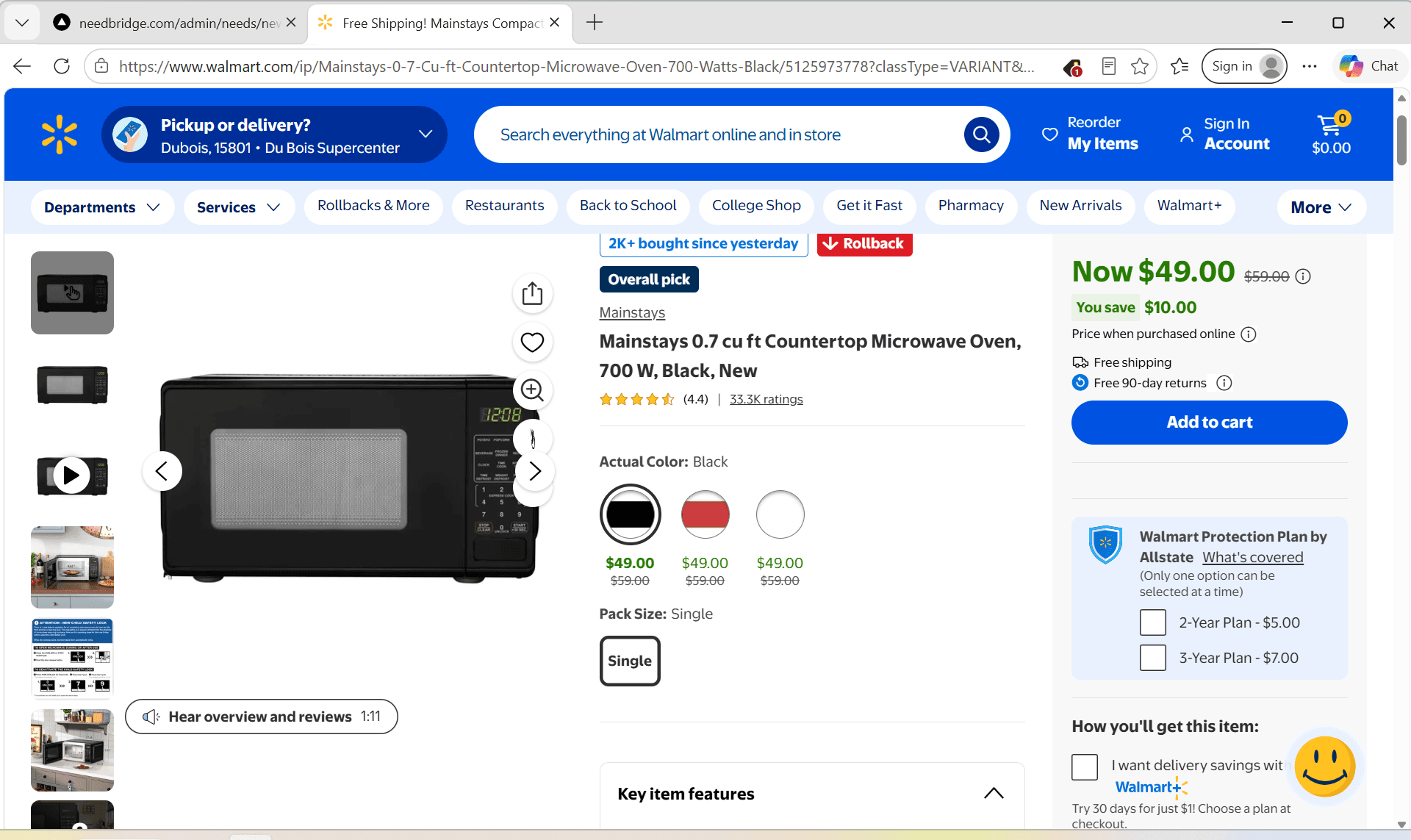This screenshot has height=840, width=1411.
Task: Open browser Settings and more menu
Action: [1310, 66]
